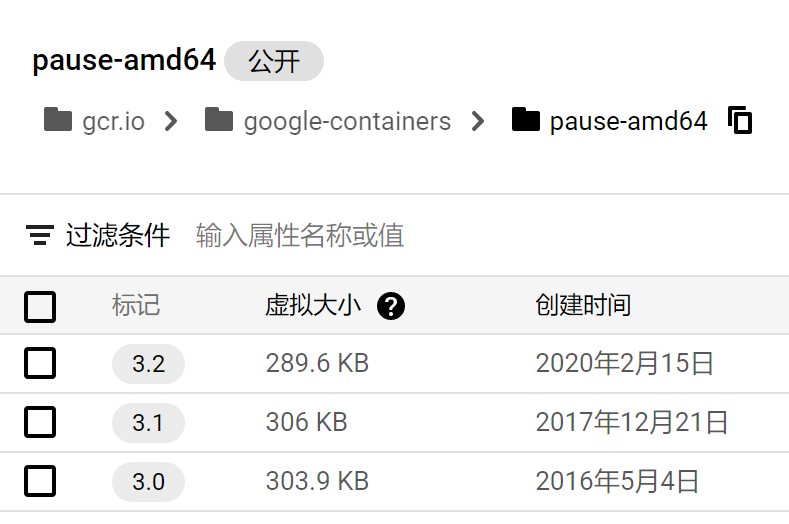789x524 pixels.
Task: Click the black pause-amd64 folder icon
Action: point(526,119)
